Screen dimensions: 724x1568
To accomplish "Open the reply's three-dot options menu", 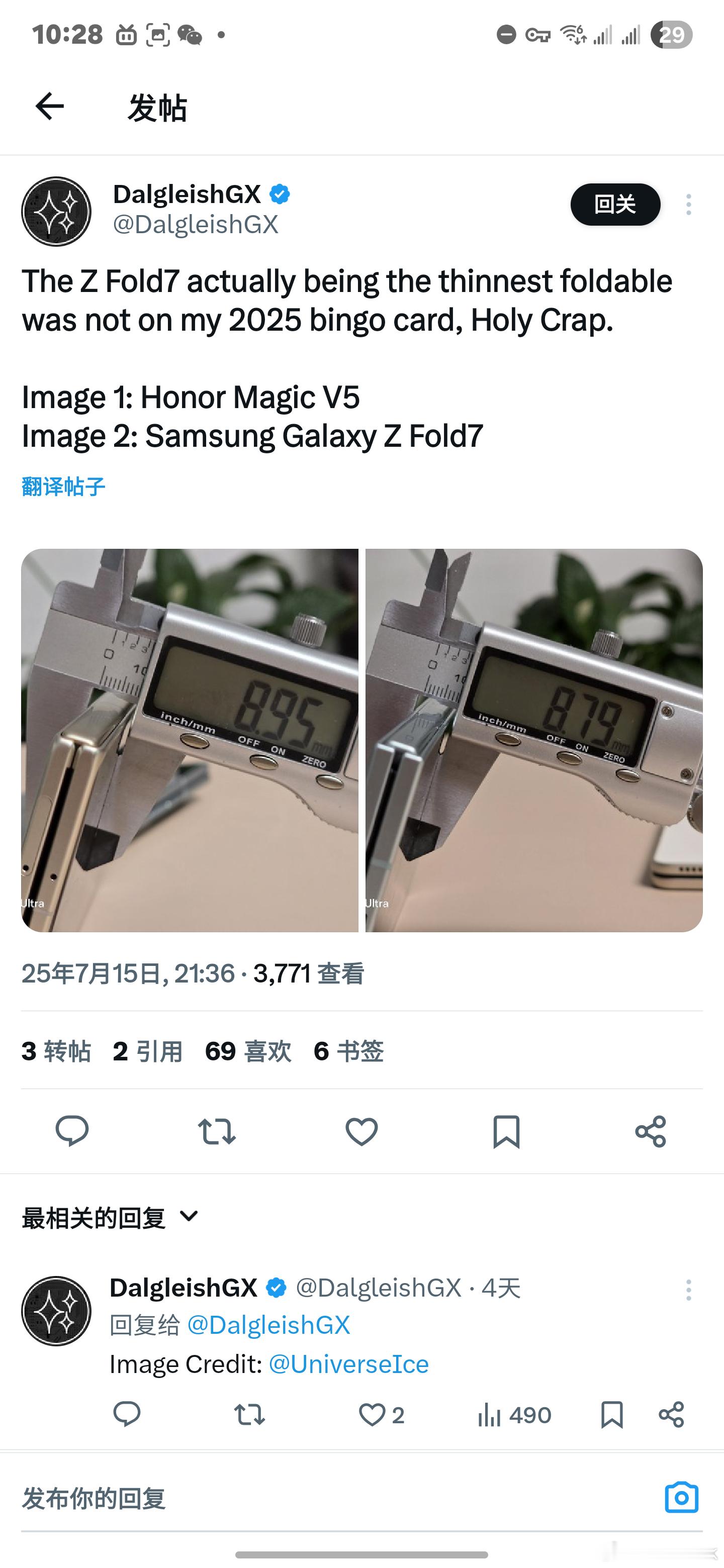I will coord(688,1290).
